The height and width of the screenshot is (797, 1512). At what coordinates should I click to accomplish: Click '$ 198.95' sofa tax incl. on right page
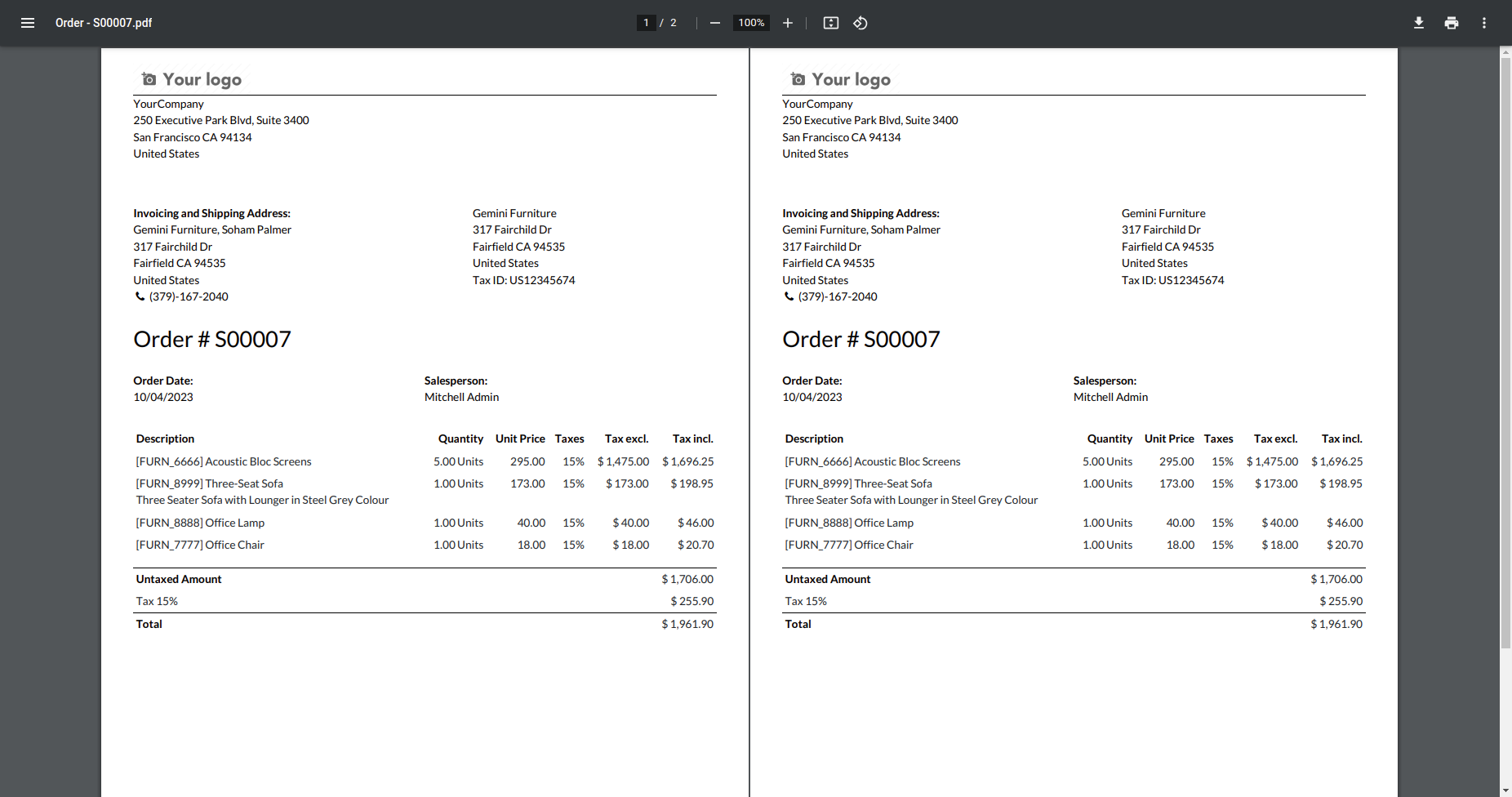(x=1341, y=483)
